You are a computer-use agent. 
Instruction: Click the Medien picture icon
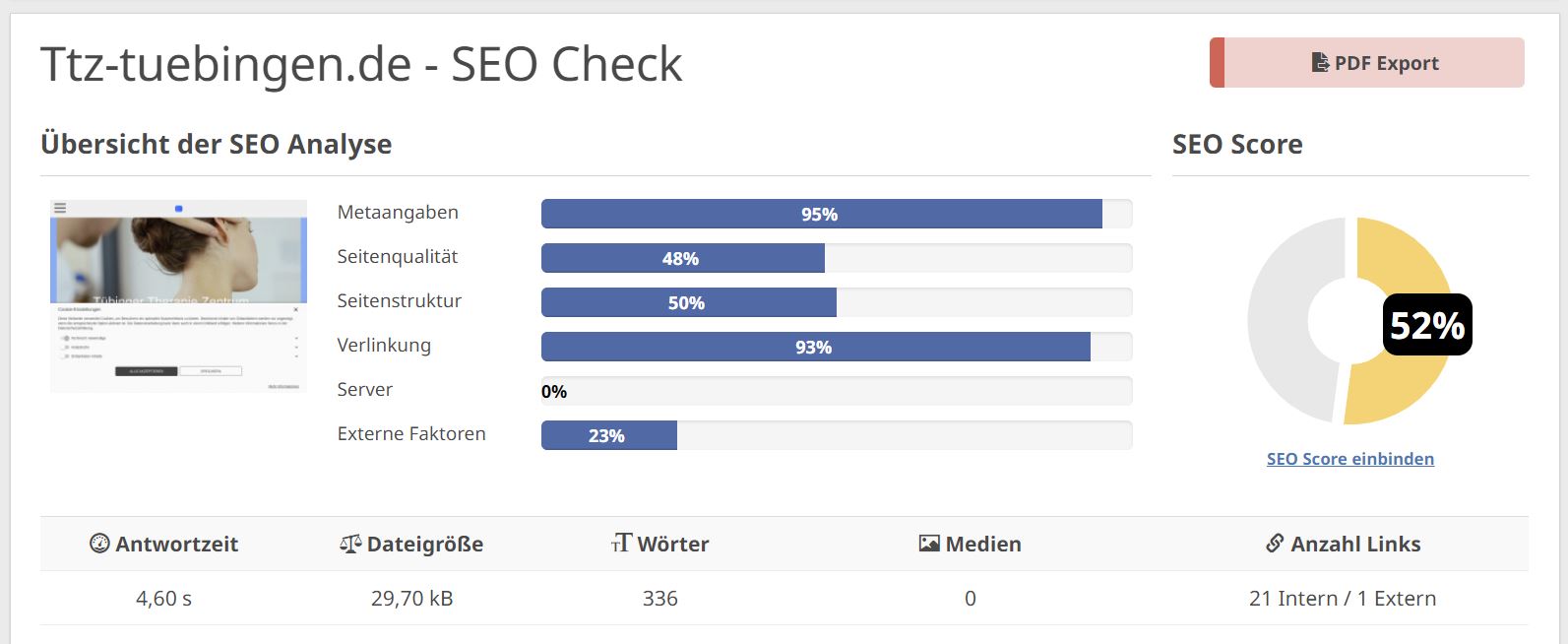929,544
